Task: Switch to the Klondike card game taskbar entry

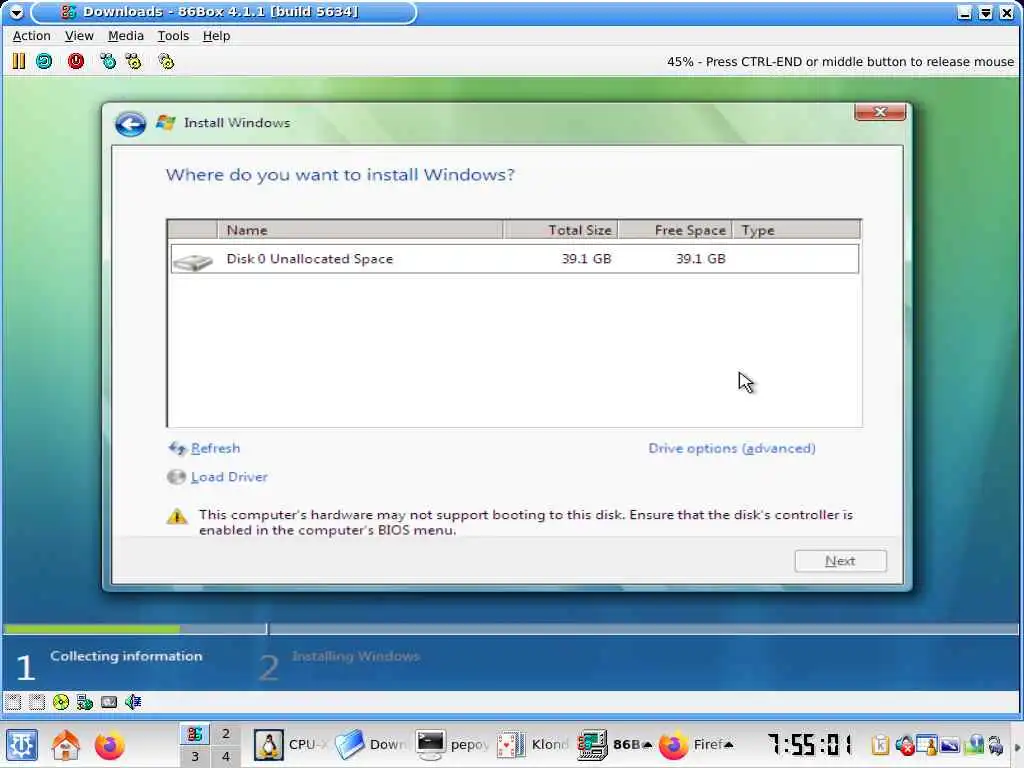Action: 533,744
